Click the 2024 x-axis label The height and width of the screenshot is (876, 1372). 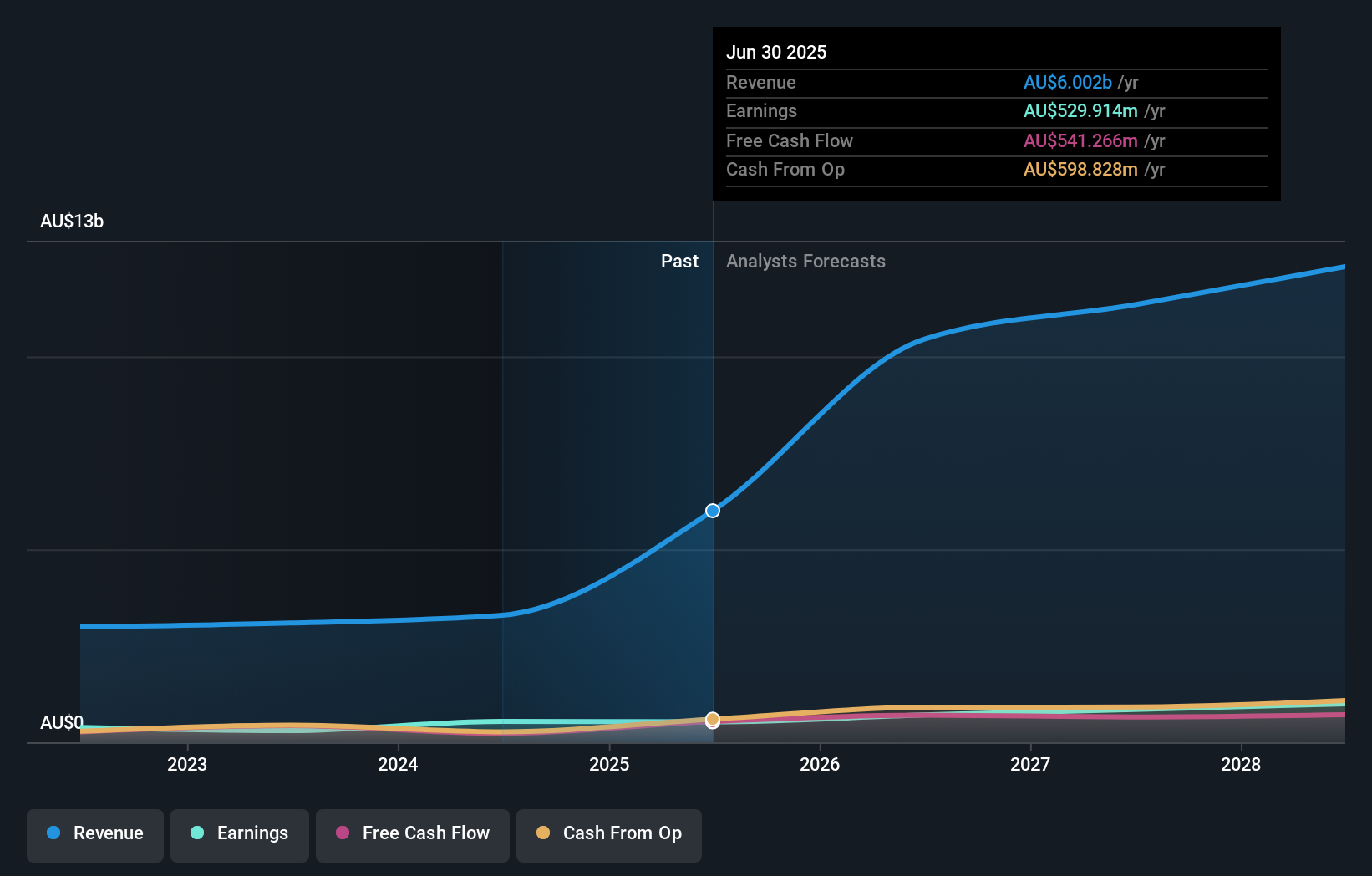tap(398, 764)
